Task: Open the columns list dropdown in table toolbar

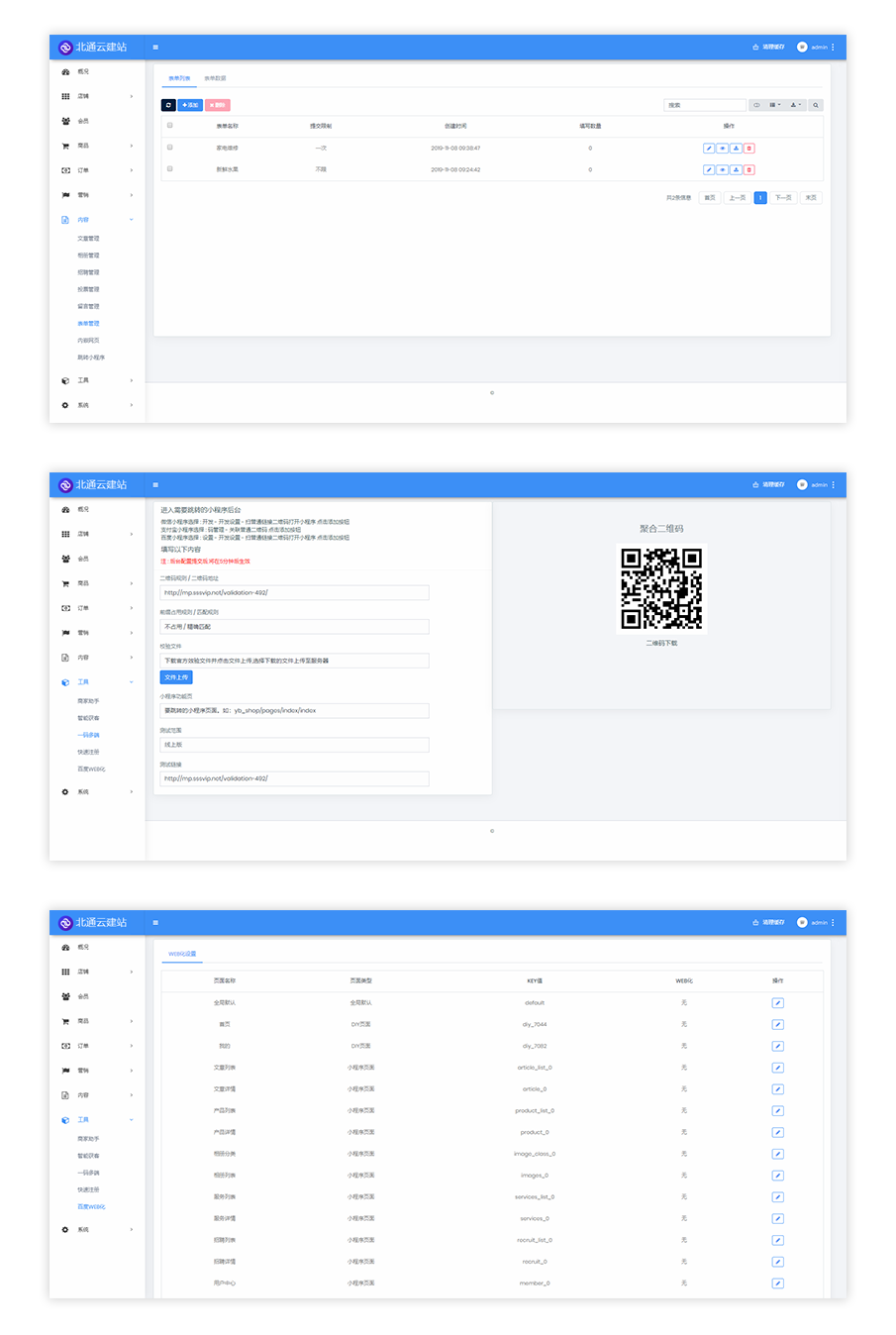Action: (775, 105)
